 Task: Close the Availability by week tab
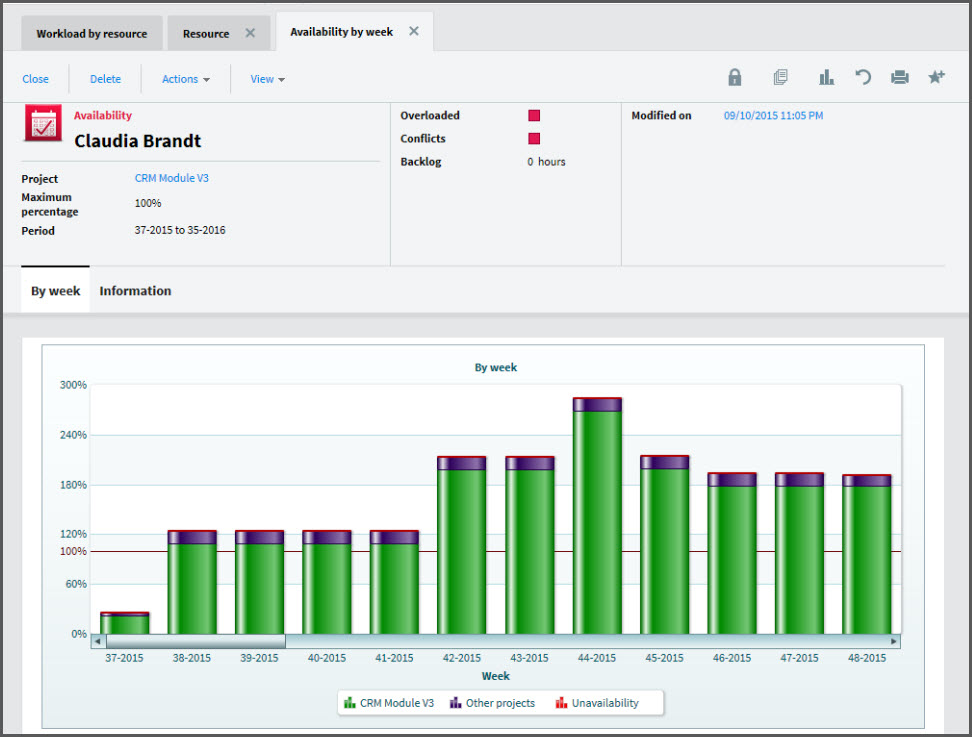coord(414,31)
